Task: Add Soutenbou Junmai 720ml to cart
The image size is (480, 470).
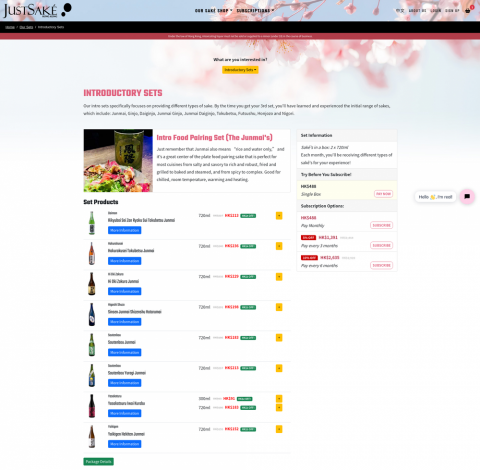Action: [279, 338]
